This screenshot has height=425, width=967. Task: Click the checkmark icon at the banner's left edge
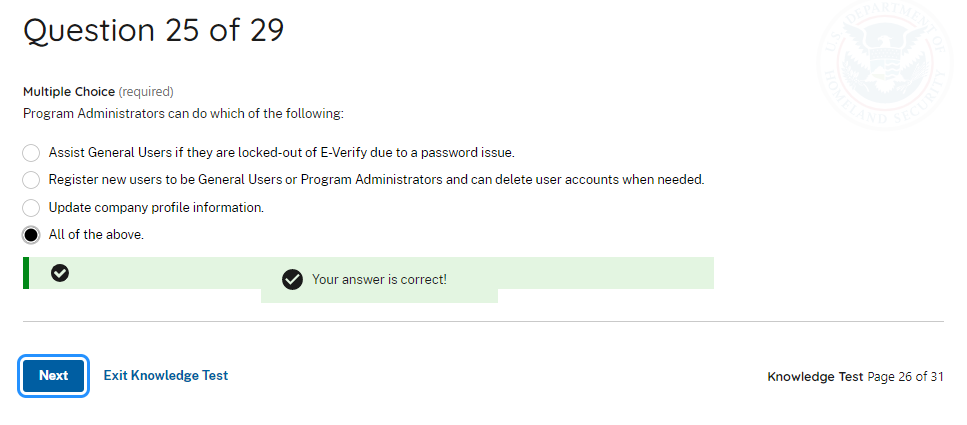pos(60,273)
